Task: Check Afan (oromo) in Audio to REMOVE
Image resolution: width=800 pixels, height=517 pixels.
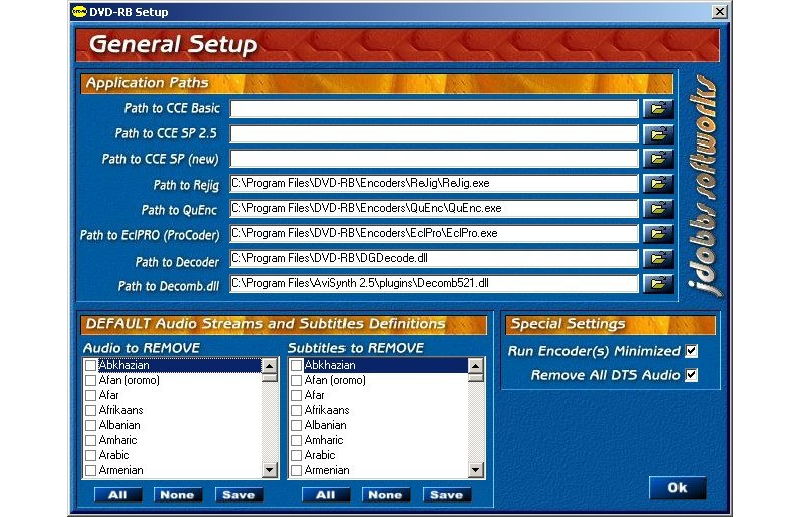Action: [91, 380]
